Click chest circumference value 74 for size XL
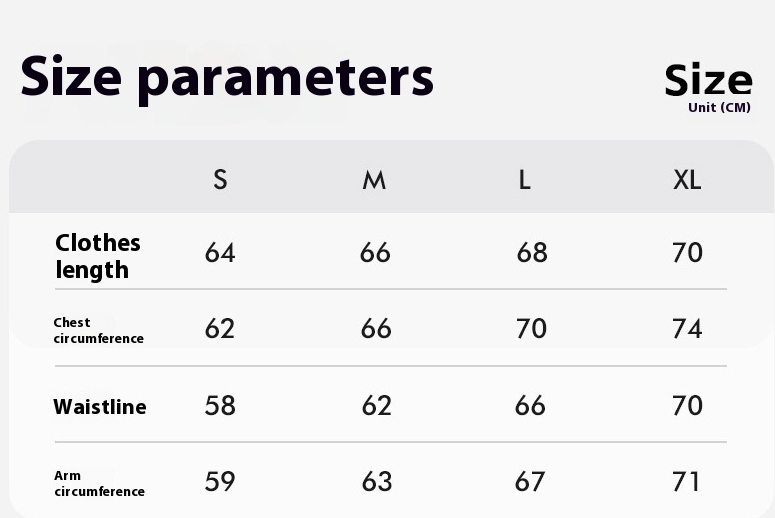 687,329
